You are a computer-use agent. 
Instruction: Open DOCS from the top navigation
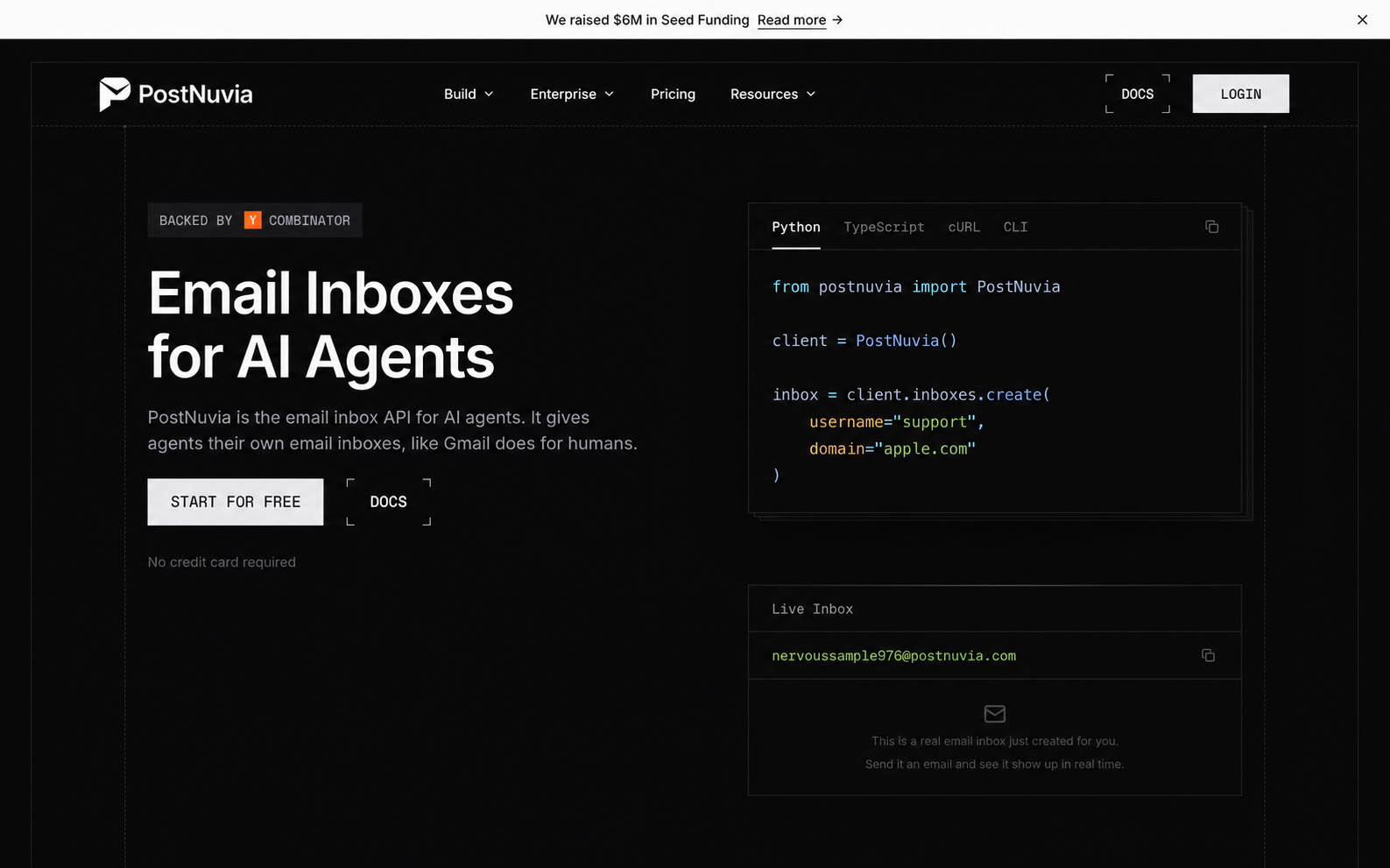tap(1137, 94)
